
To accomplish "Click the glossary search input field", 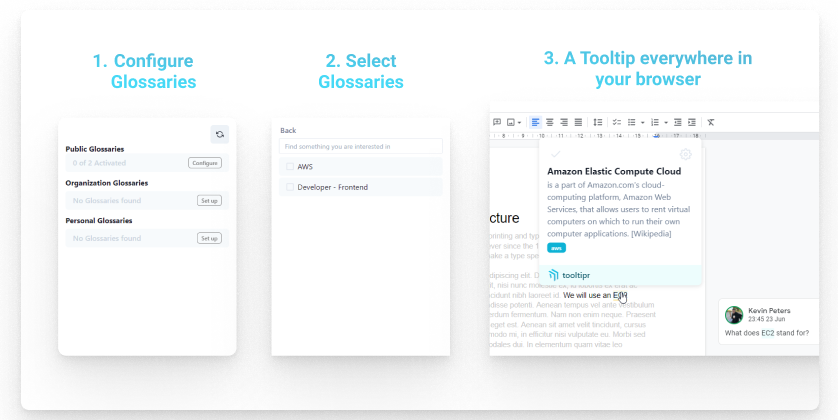I will (x=361, y=146).
